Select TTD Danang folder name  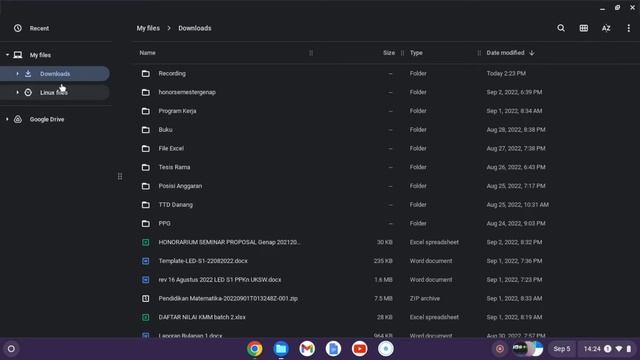tap(176, 205)
